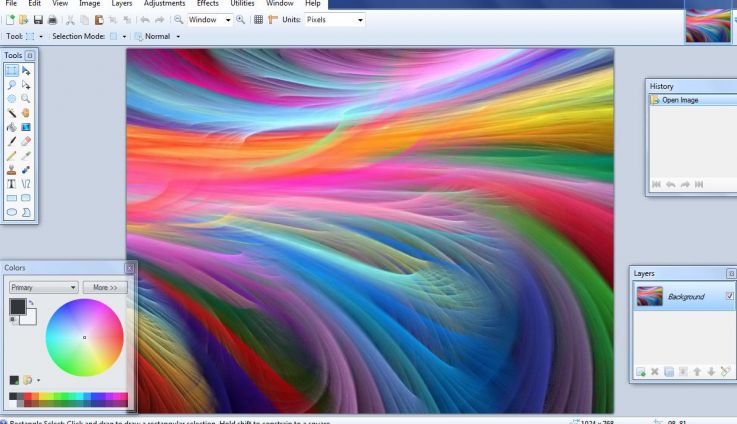
Task: Open the Layers menu
Action: tap(122, 3)
